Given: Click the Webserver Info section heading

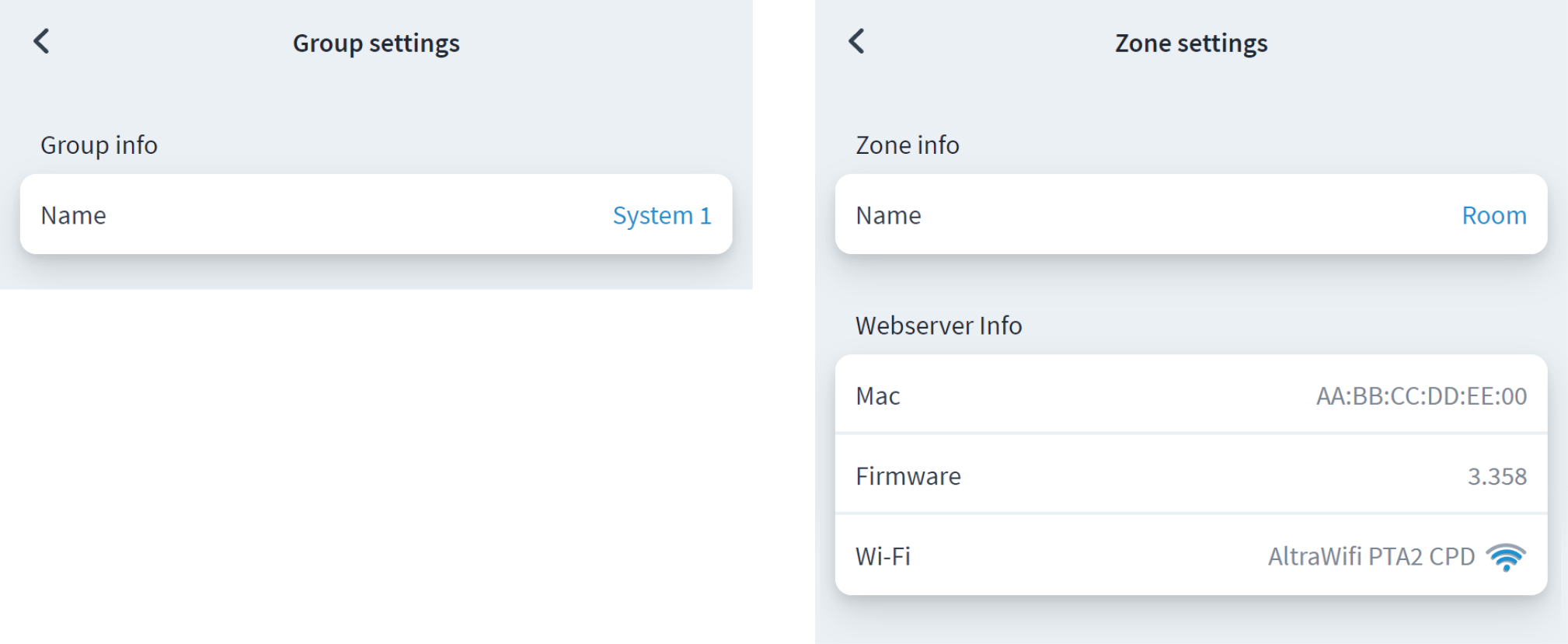Looking at the screenshot, I should 939,325.
